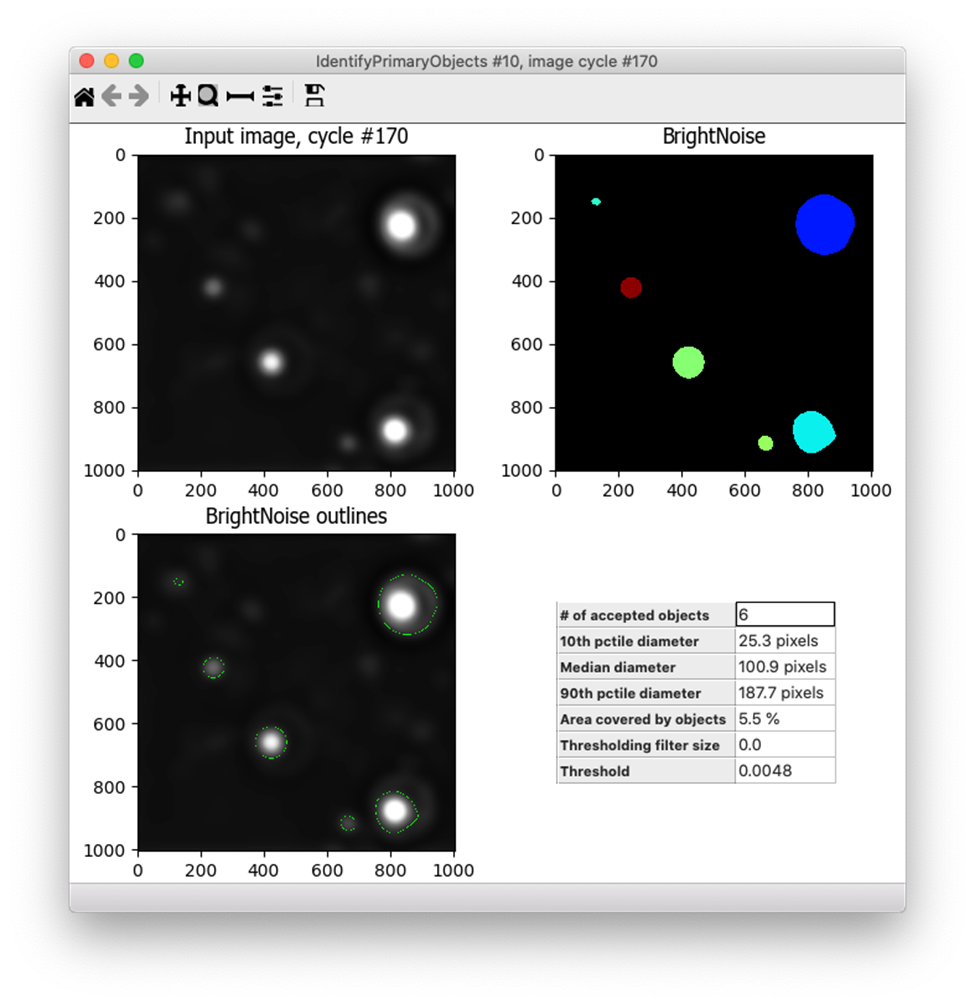Screen dimensions: 975x1004
Task: Go forward to the next view
Action: (x=139, y=96)
